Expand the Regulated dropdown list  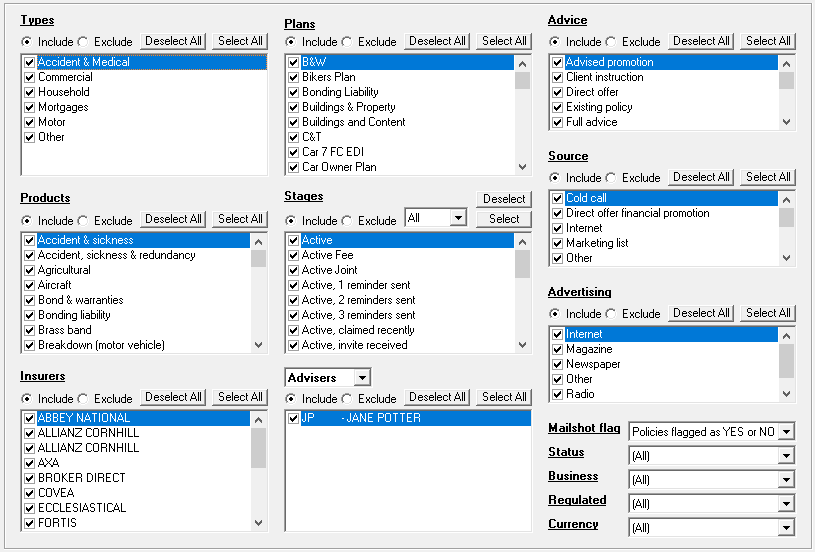[x=786, y=503]
